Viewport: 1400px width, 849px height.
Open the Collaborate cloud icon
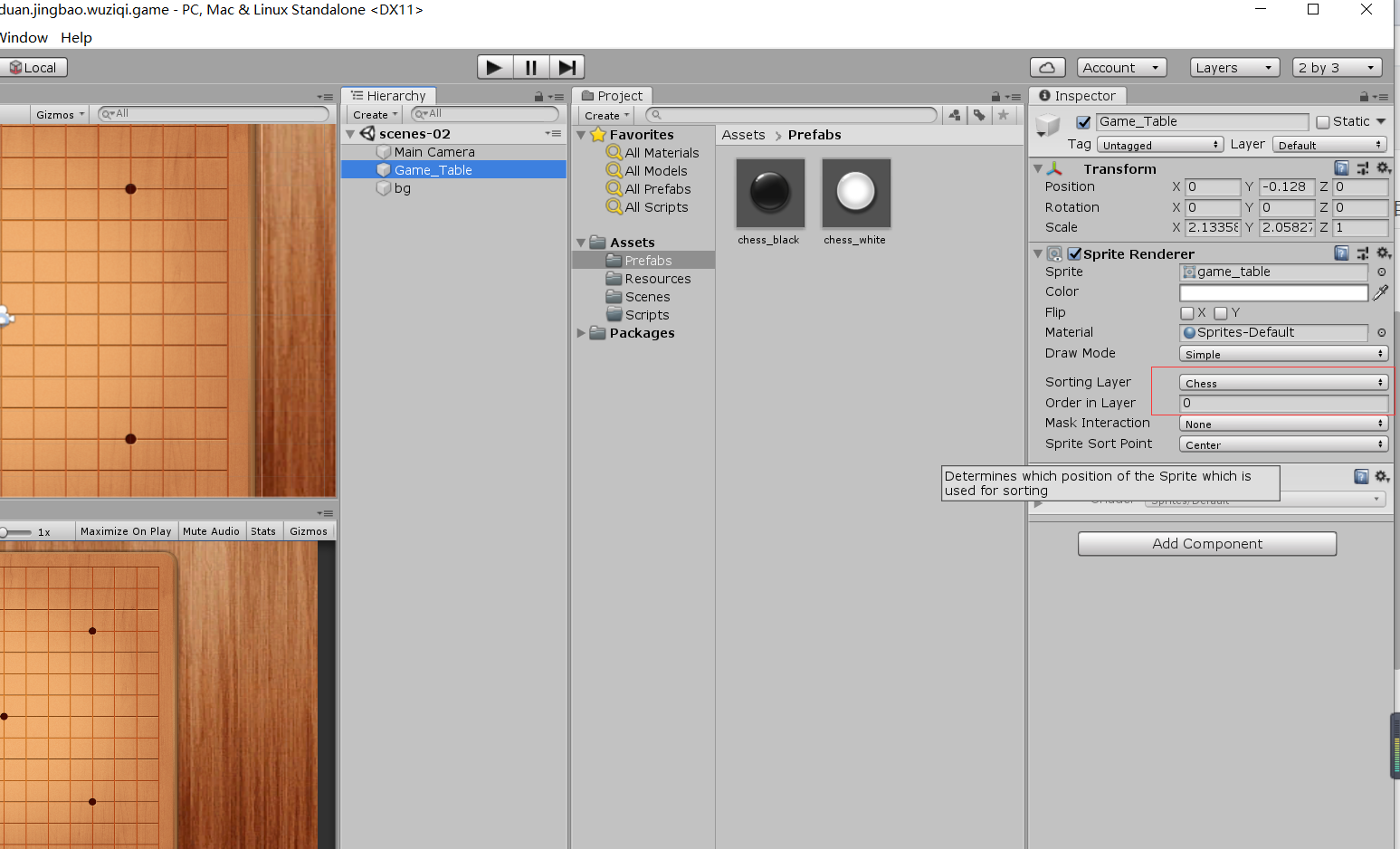[1047, 66]
